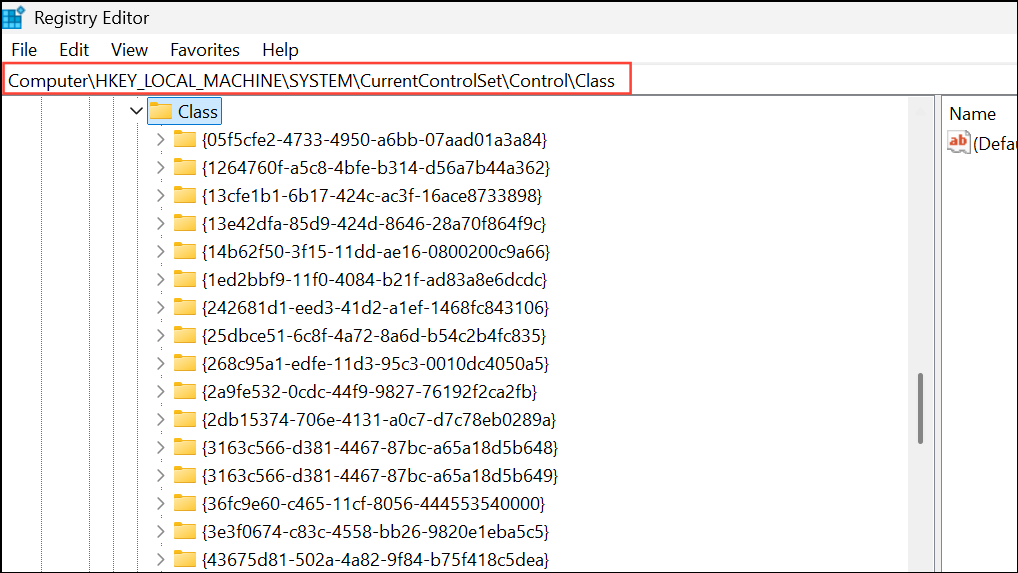Expand the {1264760f-a5c8-4bfe-b314-d56a7b44a362} key

[160, 167]
